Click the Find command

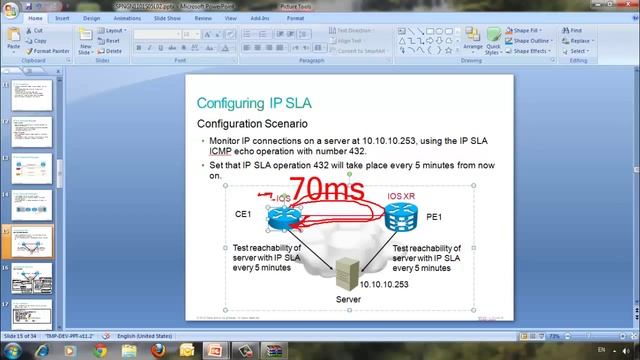click(x=572, y=31)
